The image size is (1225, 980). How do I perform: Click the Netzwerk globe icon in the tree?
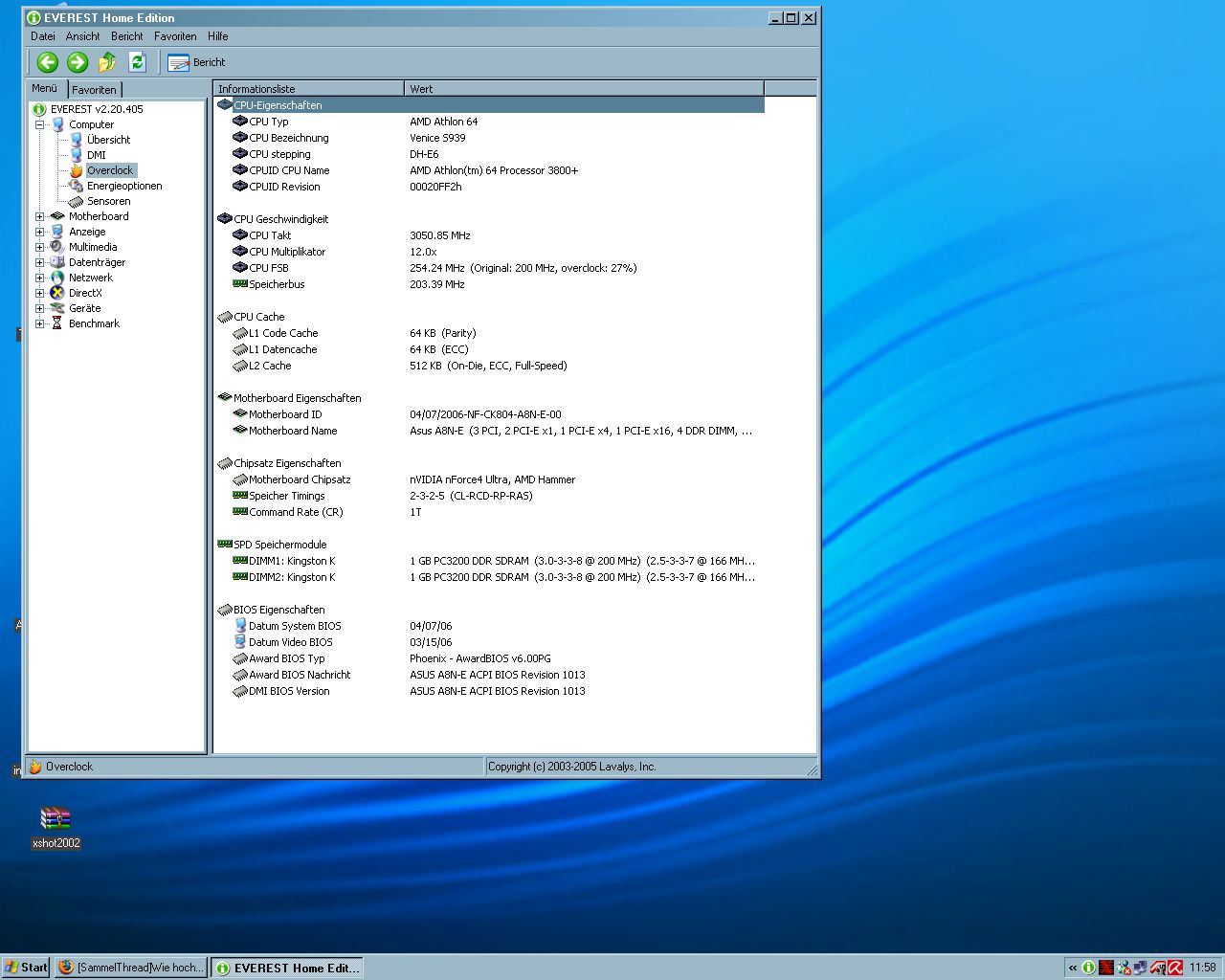coord(57,278)
